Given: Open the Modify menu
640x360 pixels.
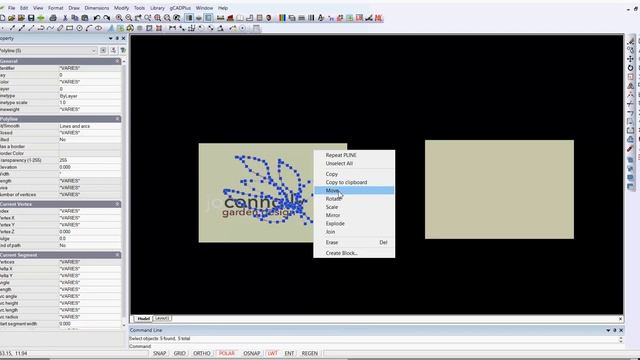Looking at the screenshot, I should click(121, 8).
